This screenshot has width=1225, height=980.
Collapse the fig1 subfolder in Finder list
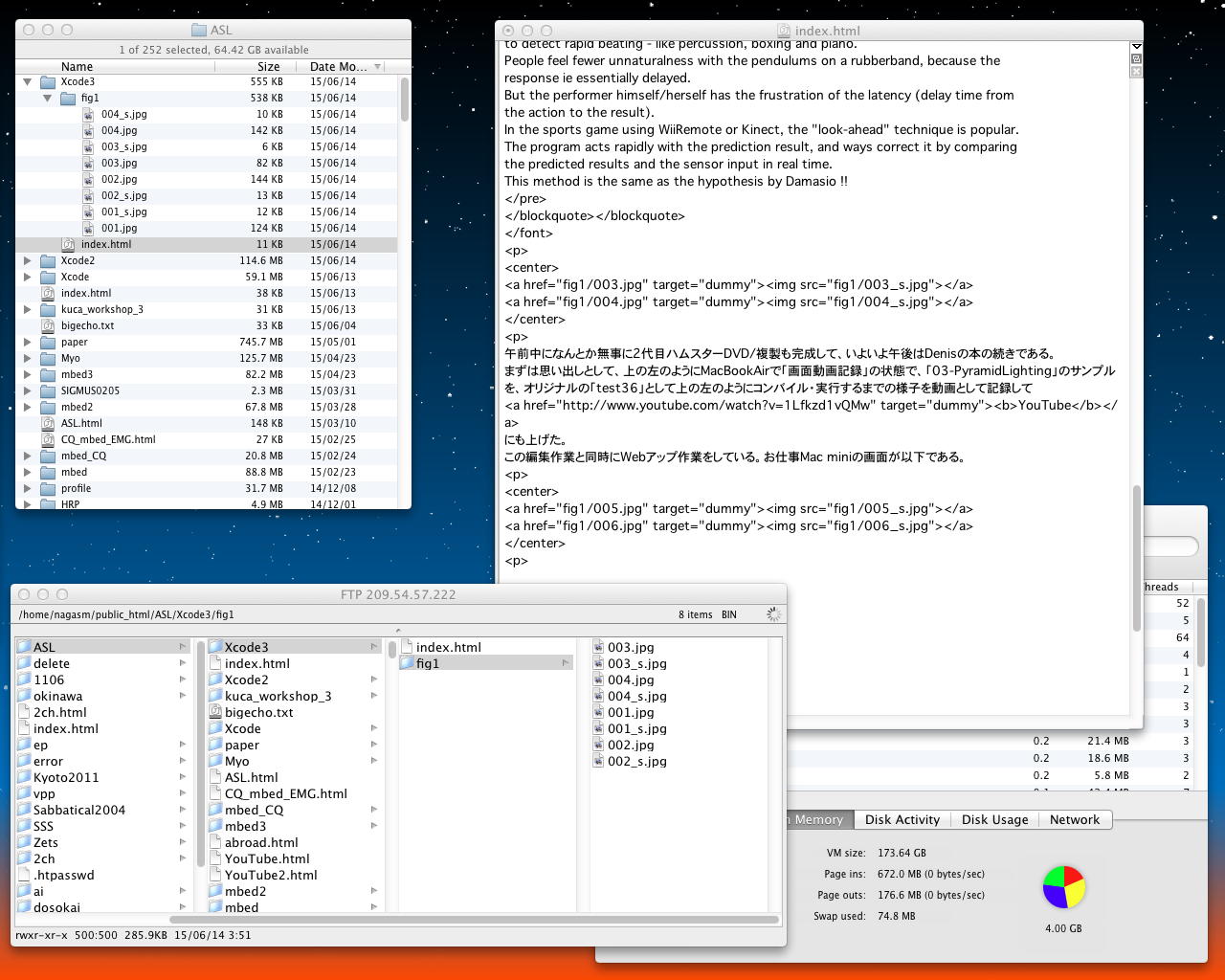(x=47, y=98)
